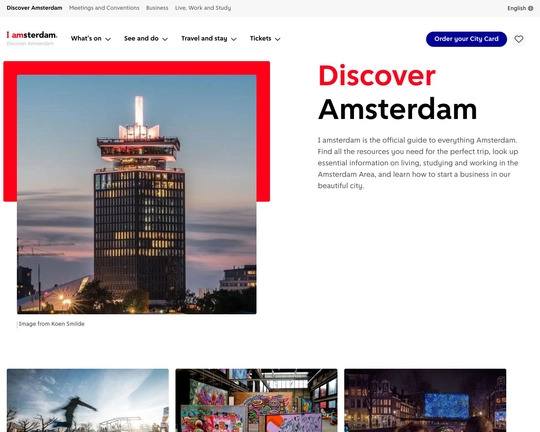The height and width of the screenshot is (432, 540).
Task: Click Order your City Card button
Action: tap(466, 39)
